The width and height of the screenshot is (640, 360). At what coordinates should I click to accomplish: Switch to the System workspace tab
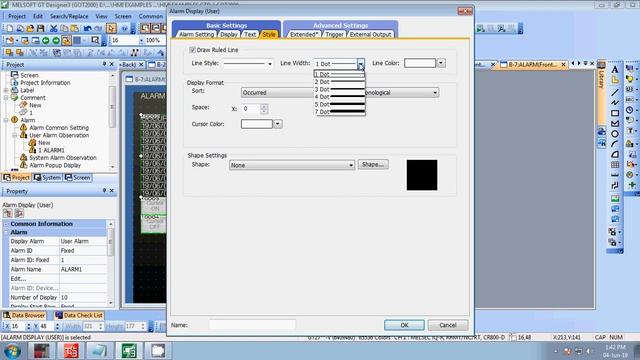click(x=47, y=178)
